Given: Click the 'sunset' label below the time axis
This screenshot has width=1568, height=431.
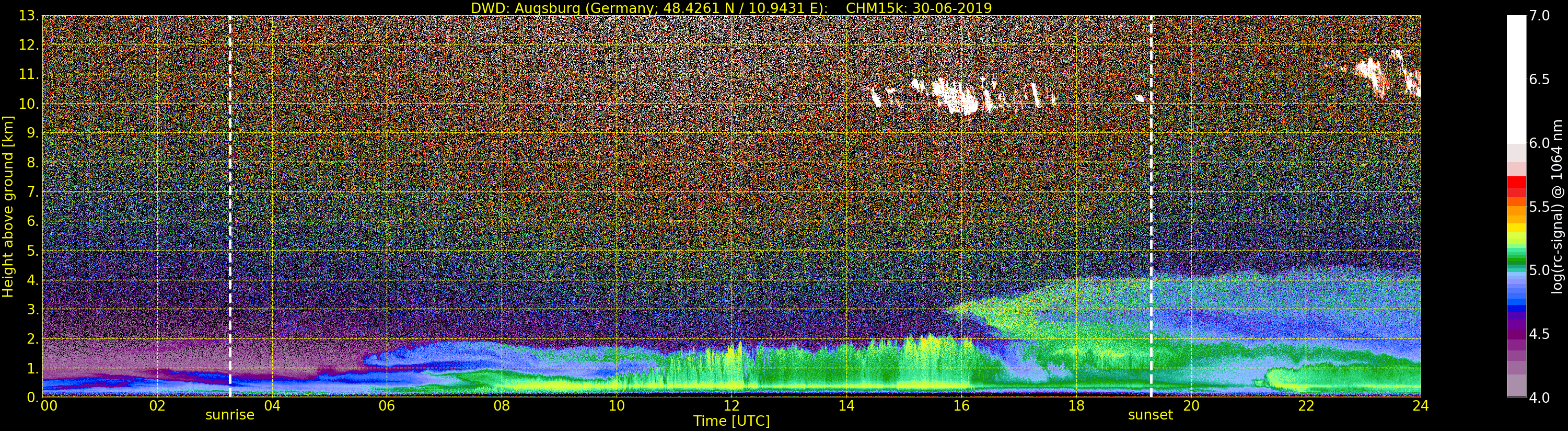Looking at the screenshot, I should (x=1151, y=415).
